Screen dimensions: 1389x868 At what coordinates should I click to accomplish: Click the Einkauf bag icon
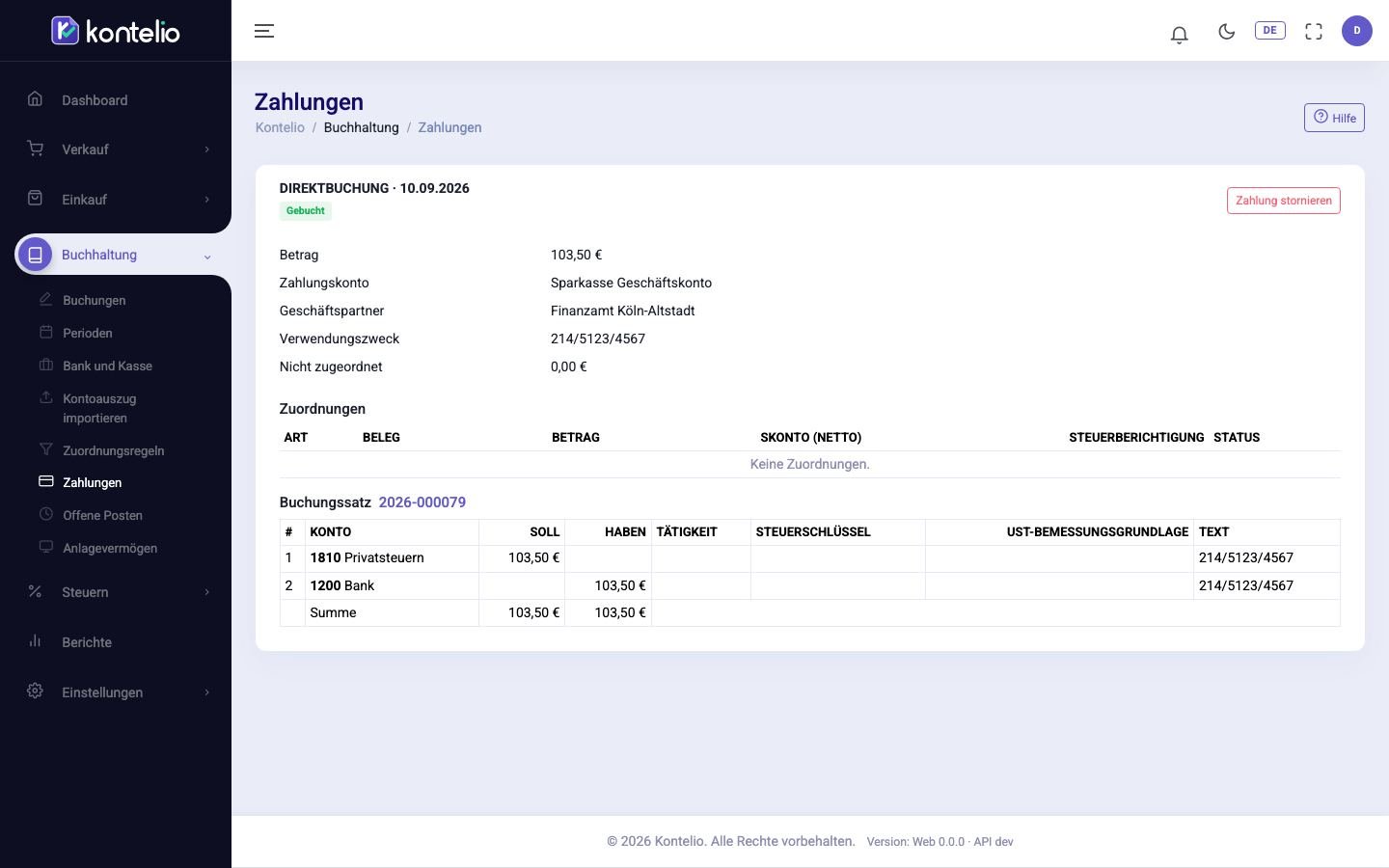point(36,198)
